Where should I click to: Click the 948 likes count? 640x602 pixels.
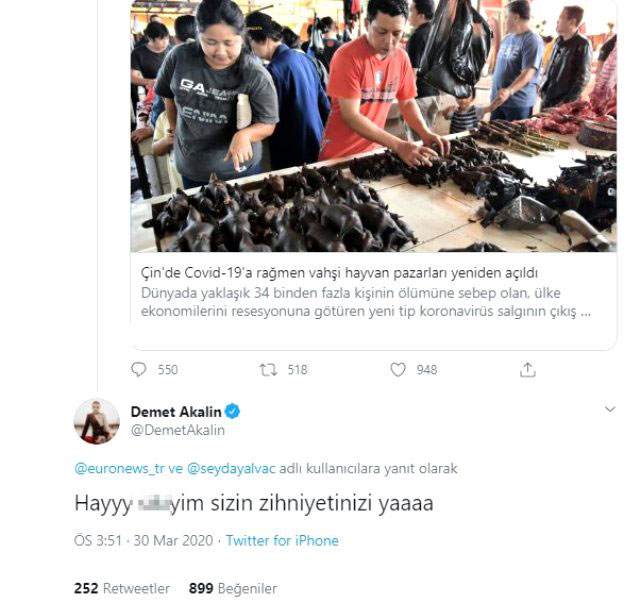tap(427, 369)
